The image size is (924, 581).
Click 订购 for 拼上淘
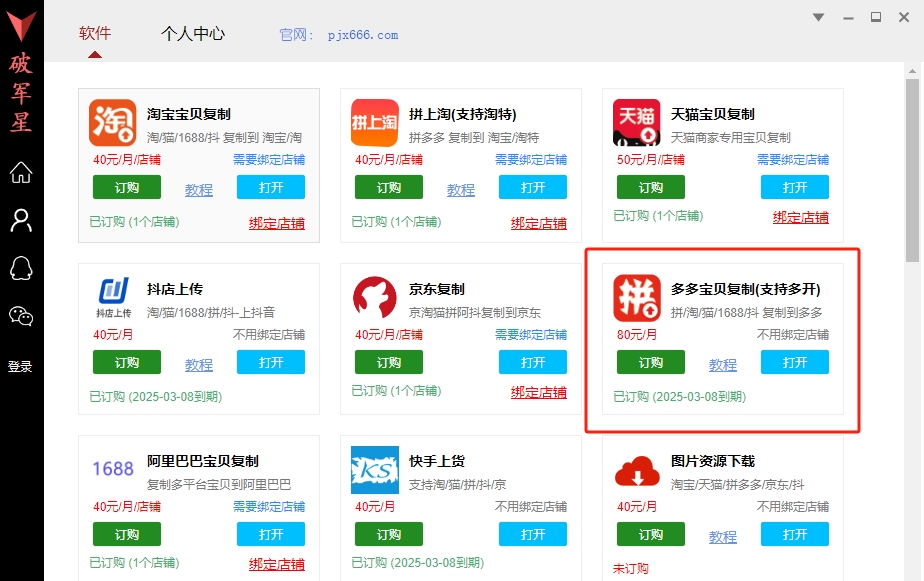click(389, 187)
